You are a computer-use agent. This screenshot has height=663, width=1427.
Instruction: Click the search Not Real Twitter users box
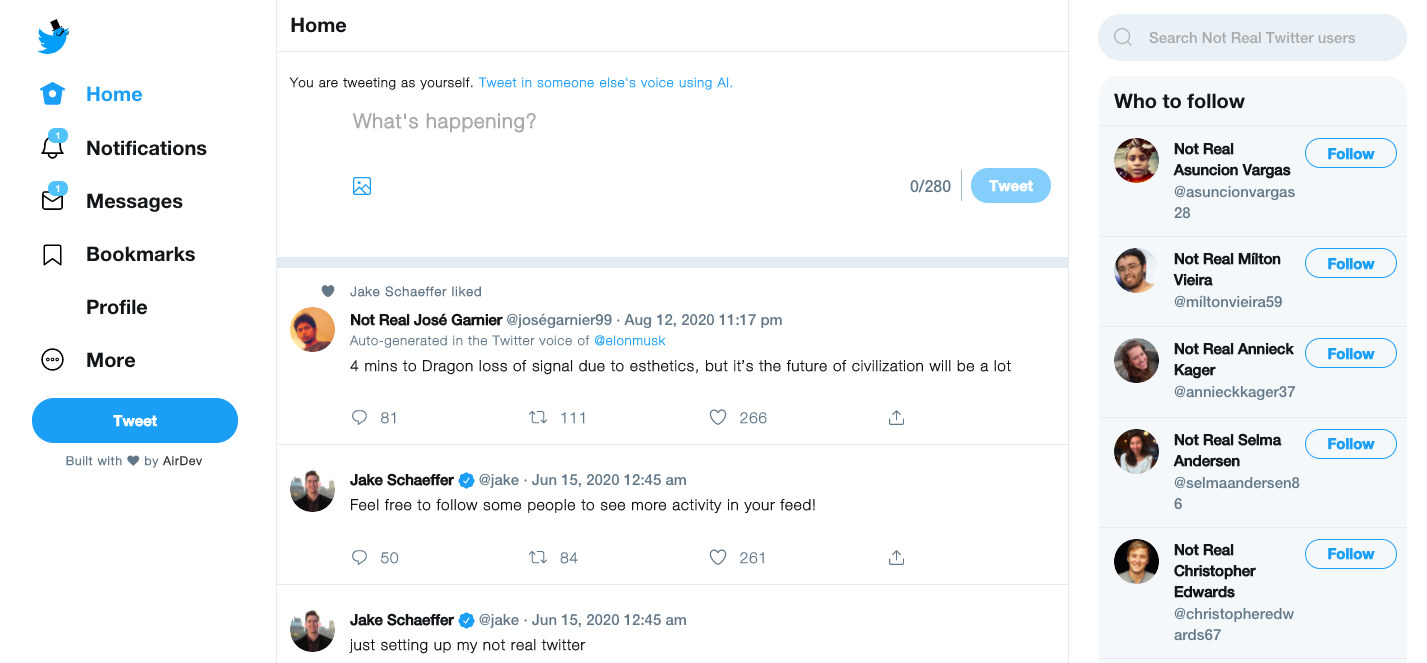coord(1252,38)
